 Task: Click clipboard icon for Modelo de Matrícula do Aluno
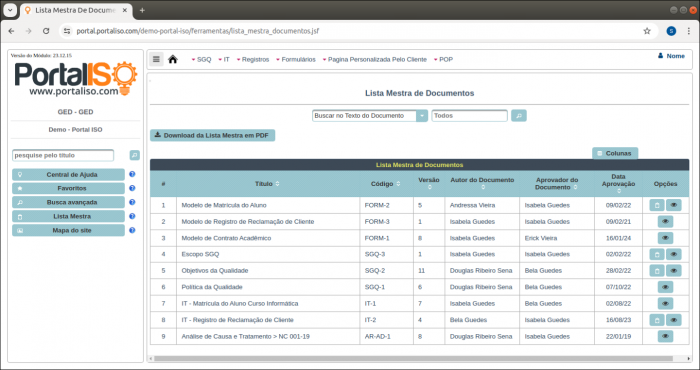point(657,205)
